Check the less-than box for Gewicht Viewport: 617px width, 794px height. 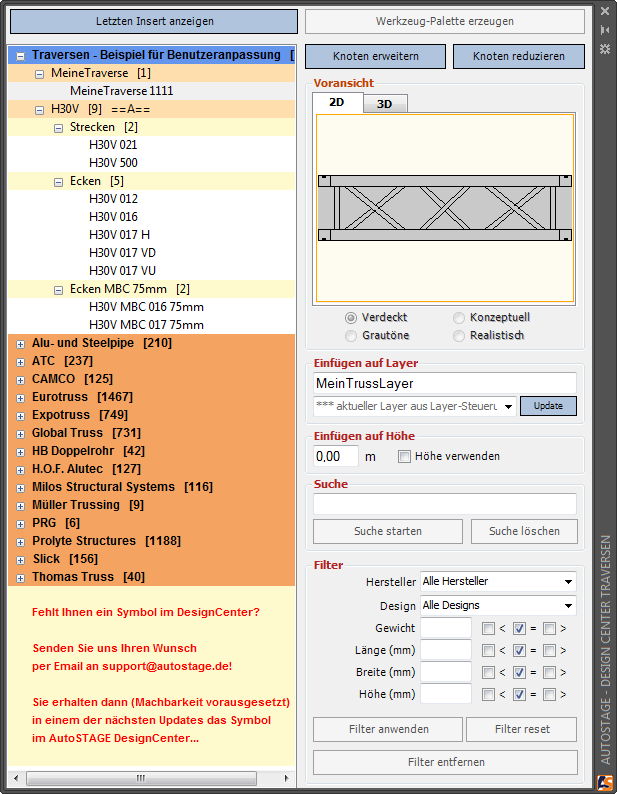pos(488,628)
